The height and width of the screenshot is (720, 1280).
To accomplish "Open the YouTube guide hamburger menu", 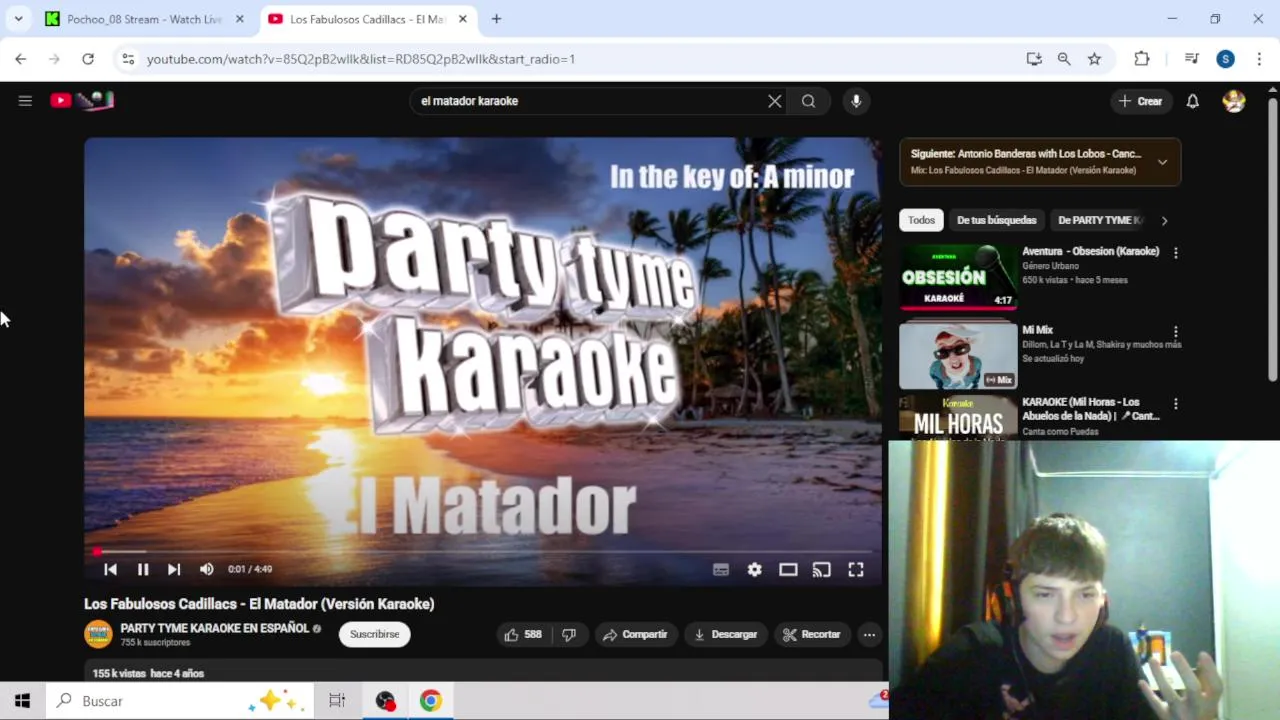I will (25, 101).
